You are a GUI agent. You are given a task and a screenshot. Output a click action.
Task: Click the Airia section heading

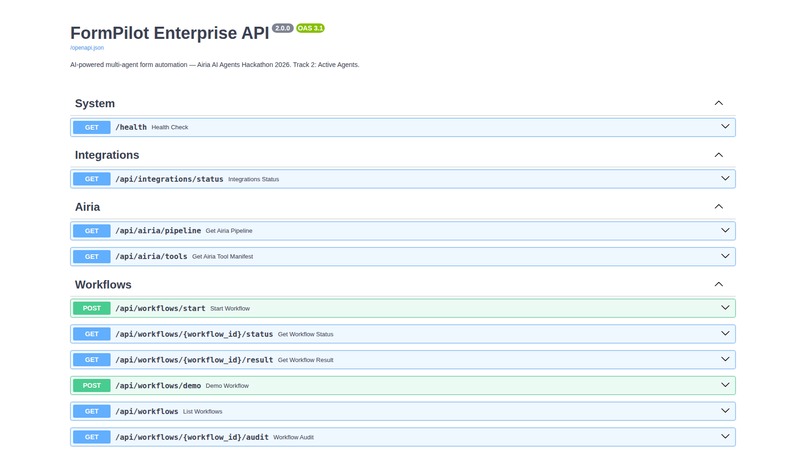(87, 207)
